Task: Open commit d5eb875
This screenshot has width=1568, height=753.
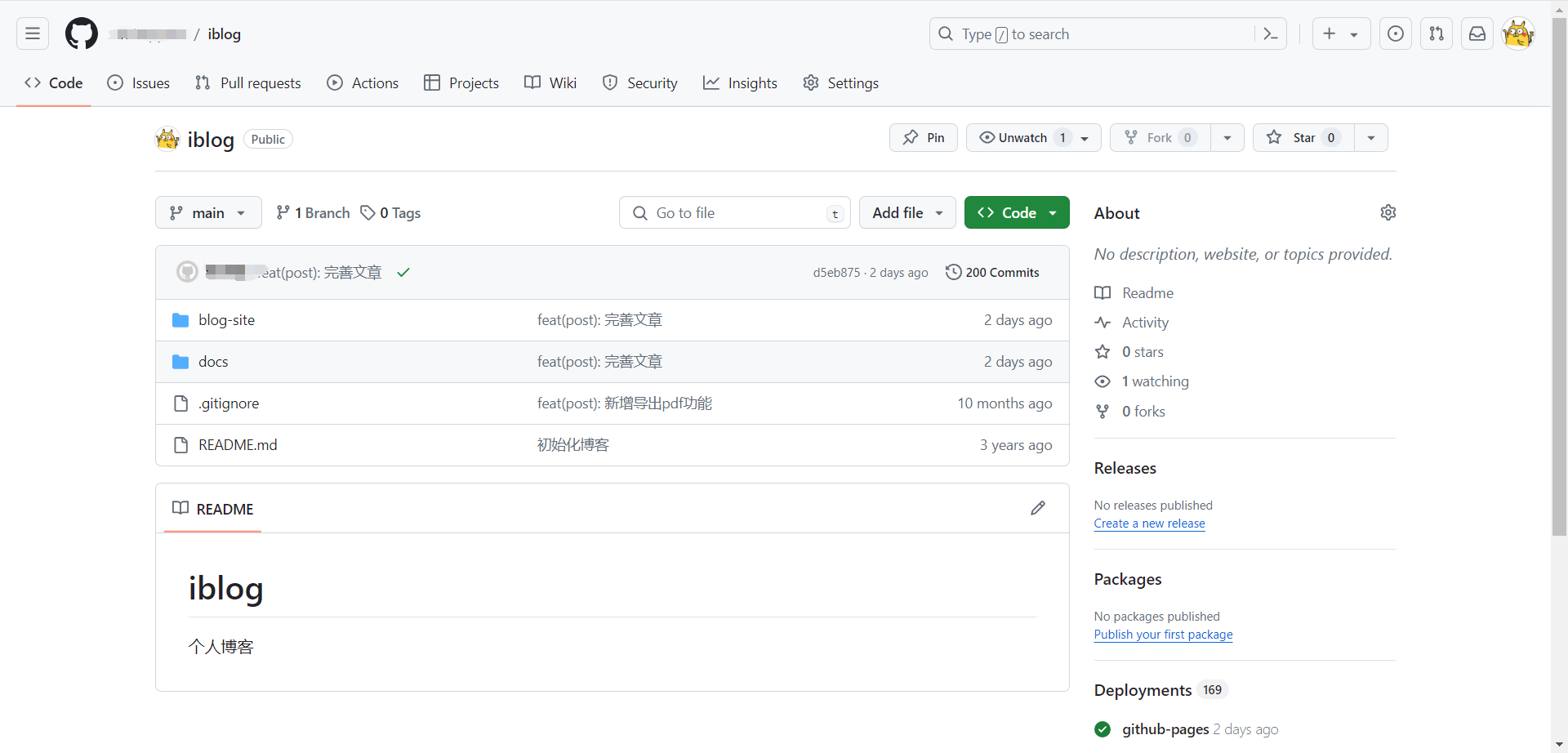Action: click(836, 273)
